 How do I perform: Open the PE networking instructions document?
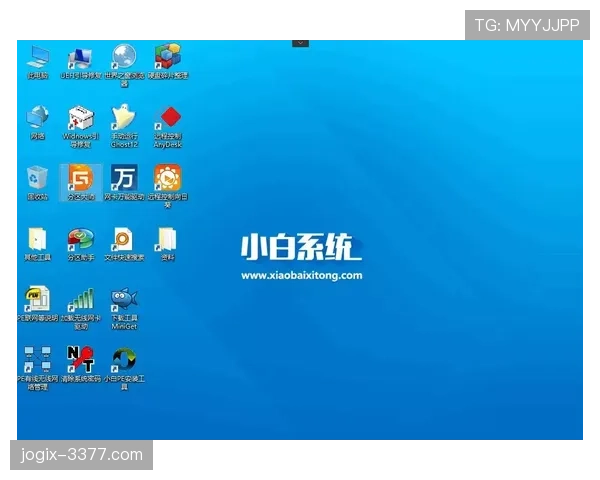[38, 304]
